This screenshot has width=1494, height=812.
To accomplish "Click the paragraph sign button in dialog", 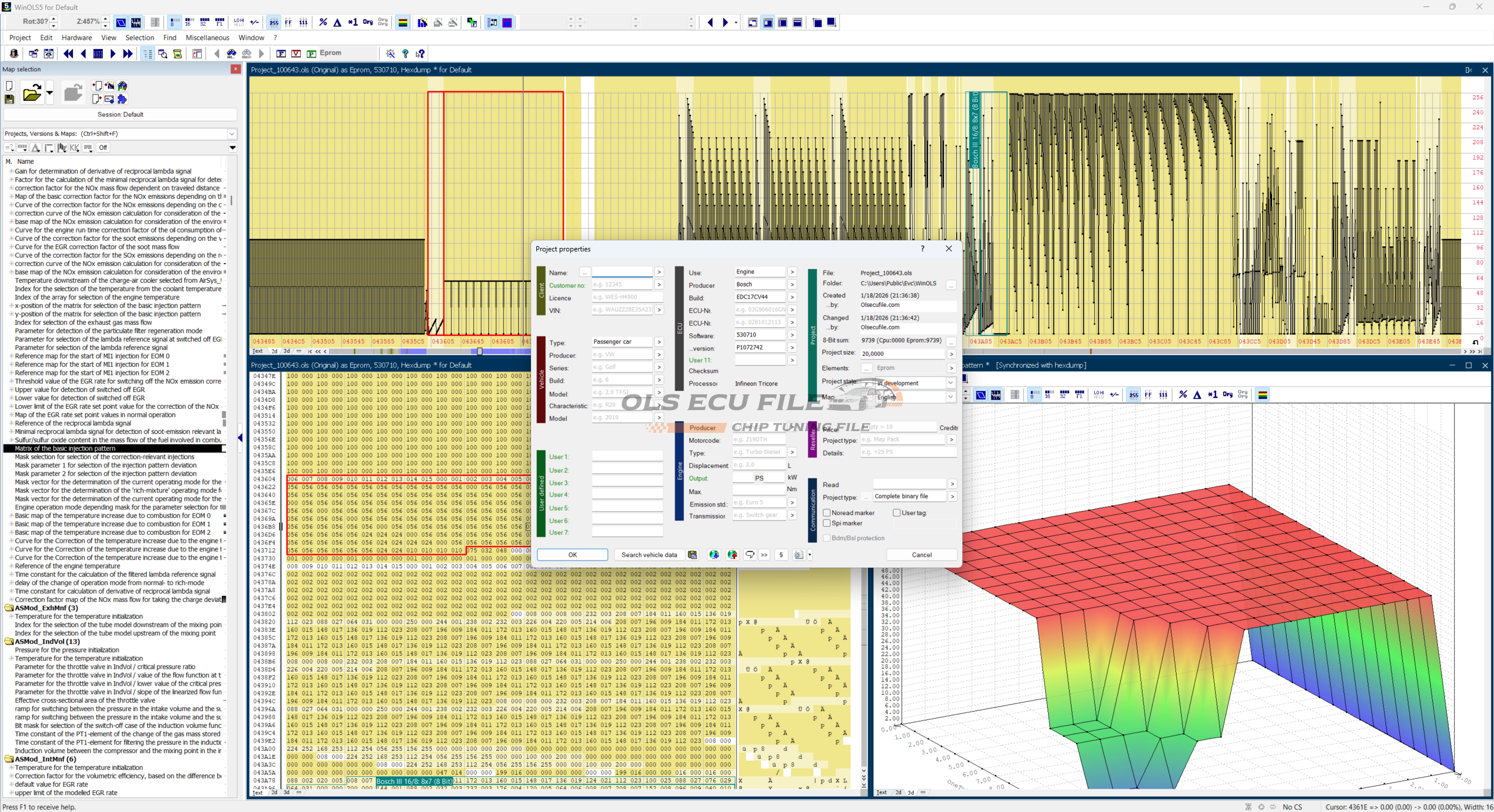I will pyautogui.click(x=781, y=555).
